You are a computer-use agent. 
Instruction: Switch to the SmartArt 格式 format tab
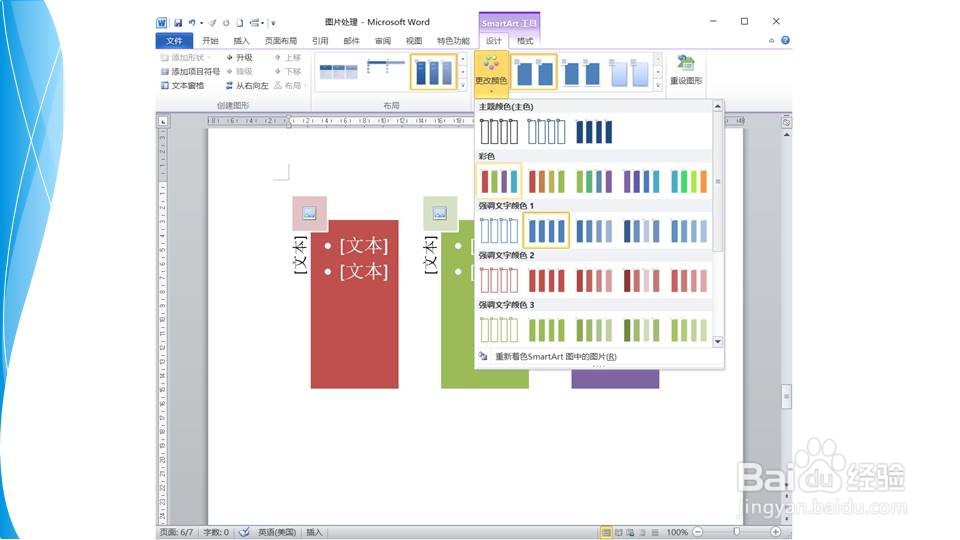525,40
